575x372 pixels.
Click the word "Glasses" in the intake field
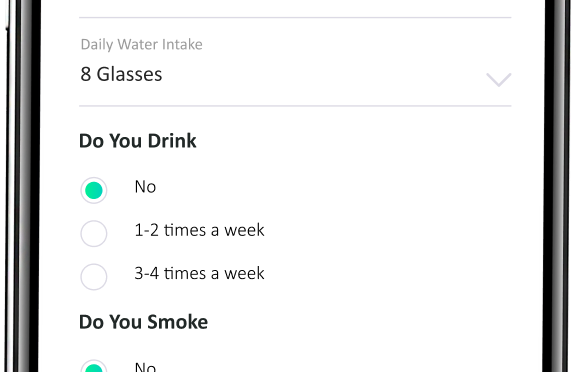tap(129, 74)
